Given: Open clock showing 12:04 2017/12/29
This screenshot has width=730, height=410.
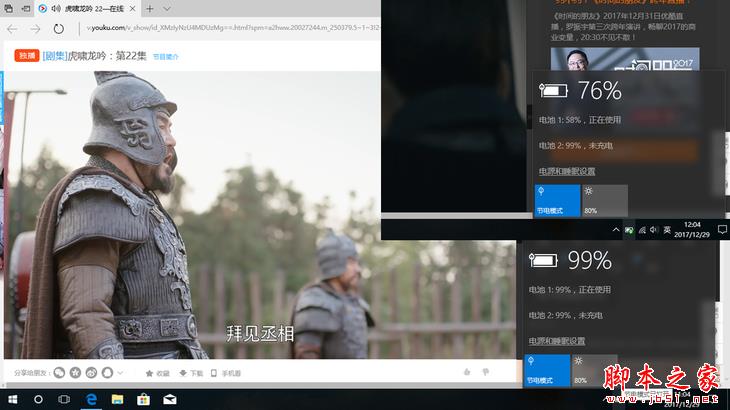Looking at the screenshot, I should pyautogui.click(x=692, y=230).
